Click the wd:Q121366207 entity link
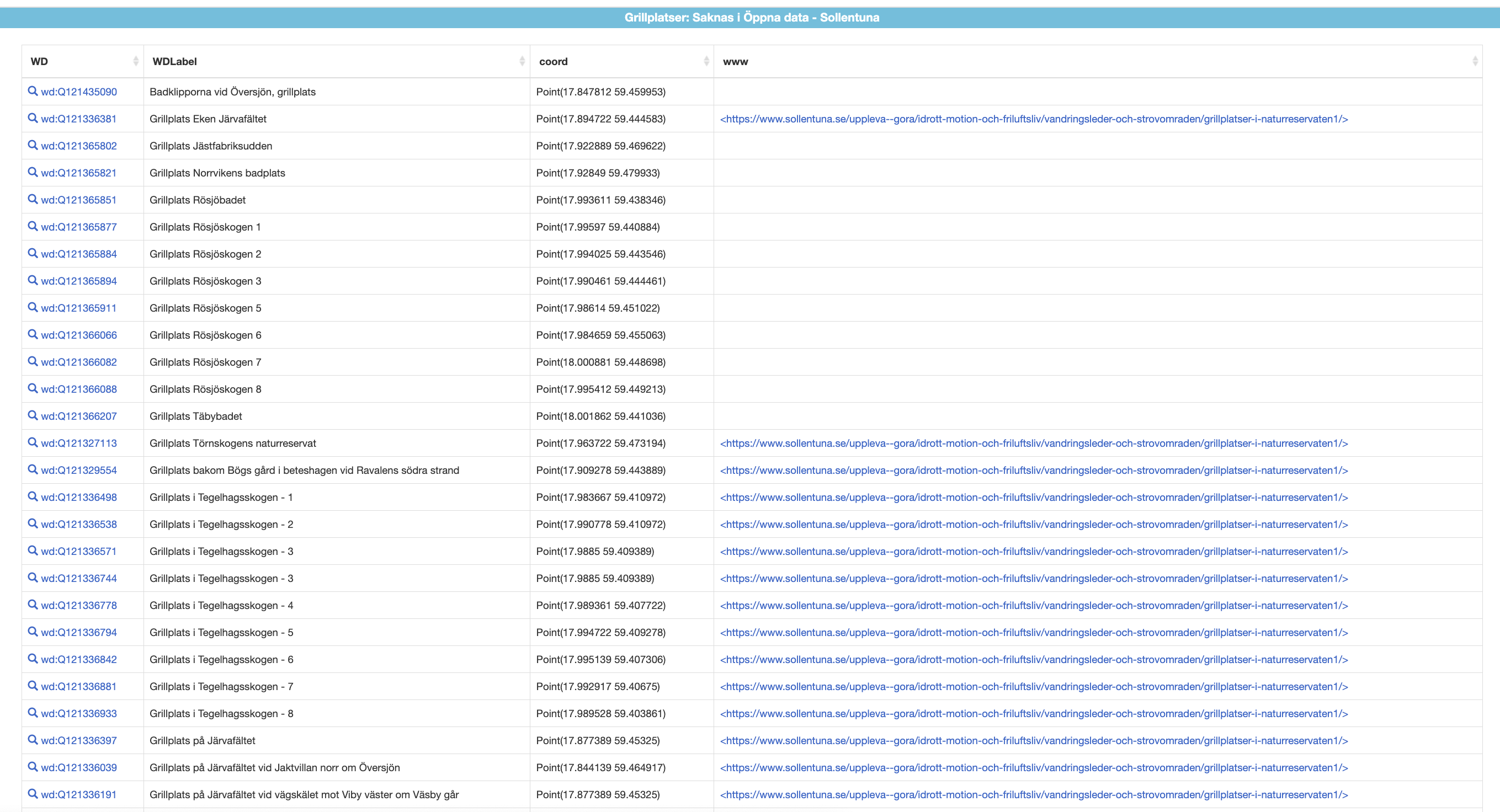Image resolution: width=1500 pixels, height=812 pixels. [78, 415]
